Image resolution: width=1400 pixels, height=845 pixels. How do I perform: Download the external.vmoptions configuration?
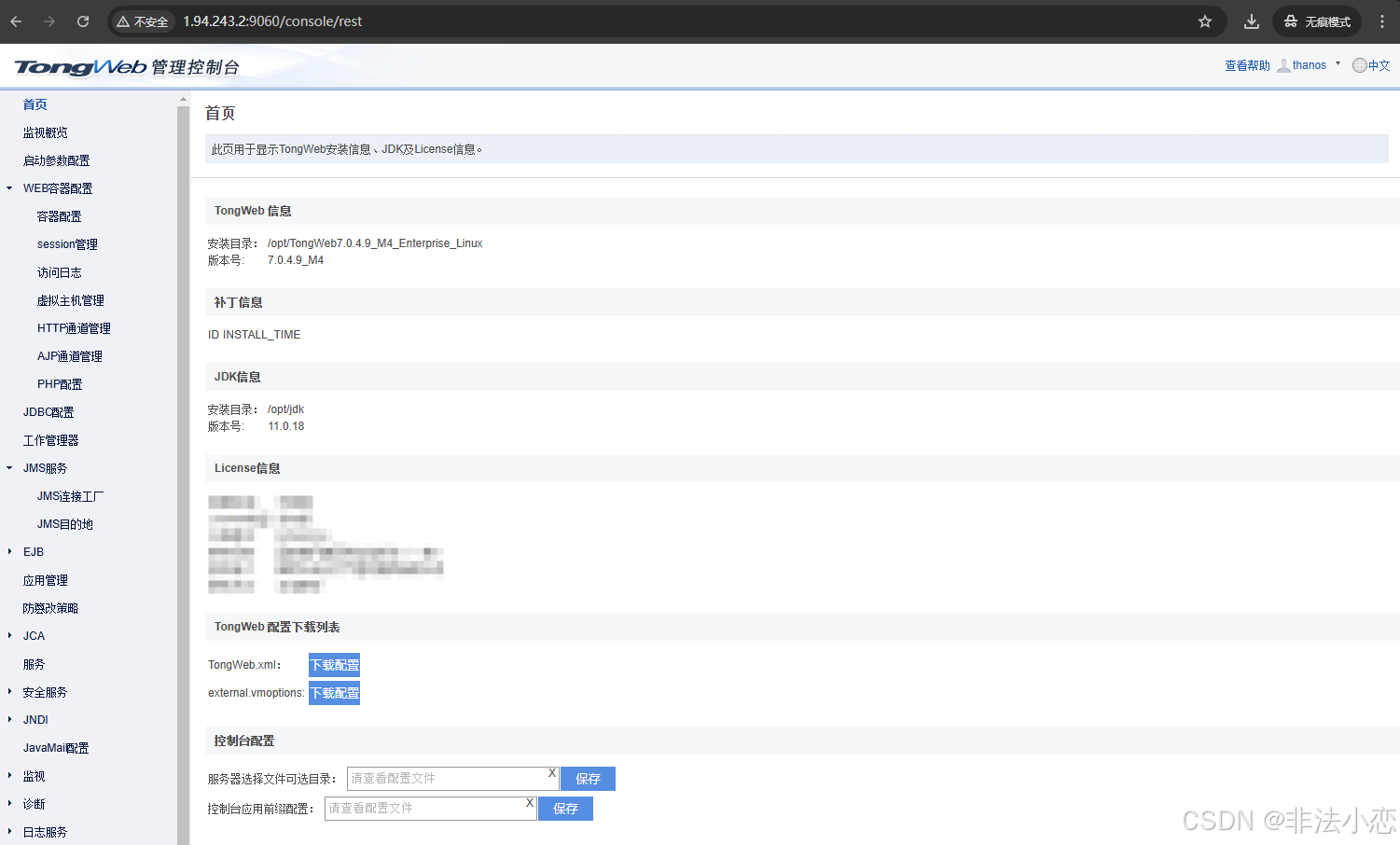click(x=334, y=693)
